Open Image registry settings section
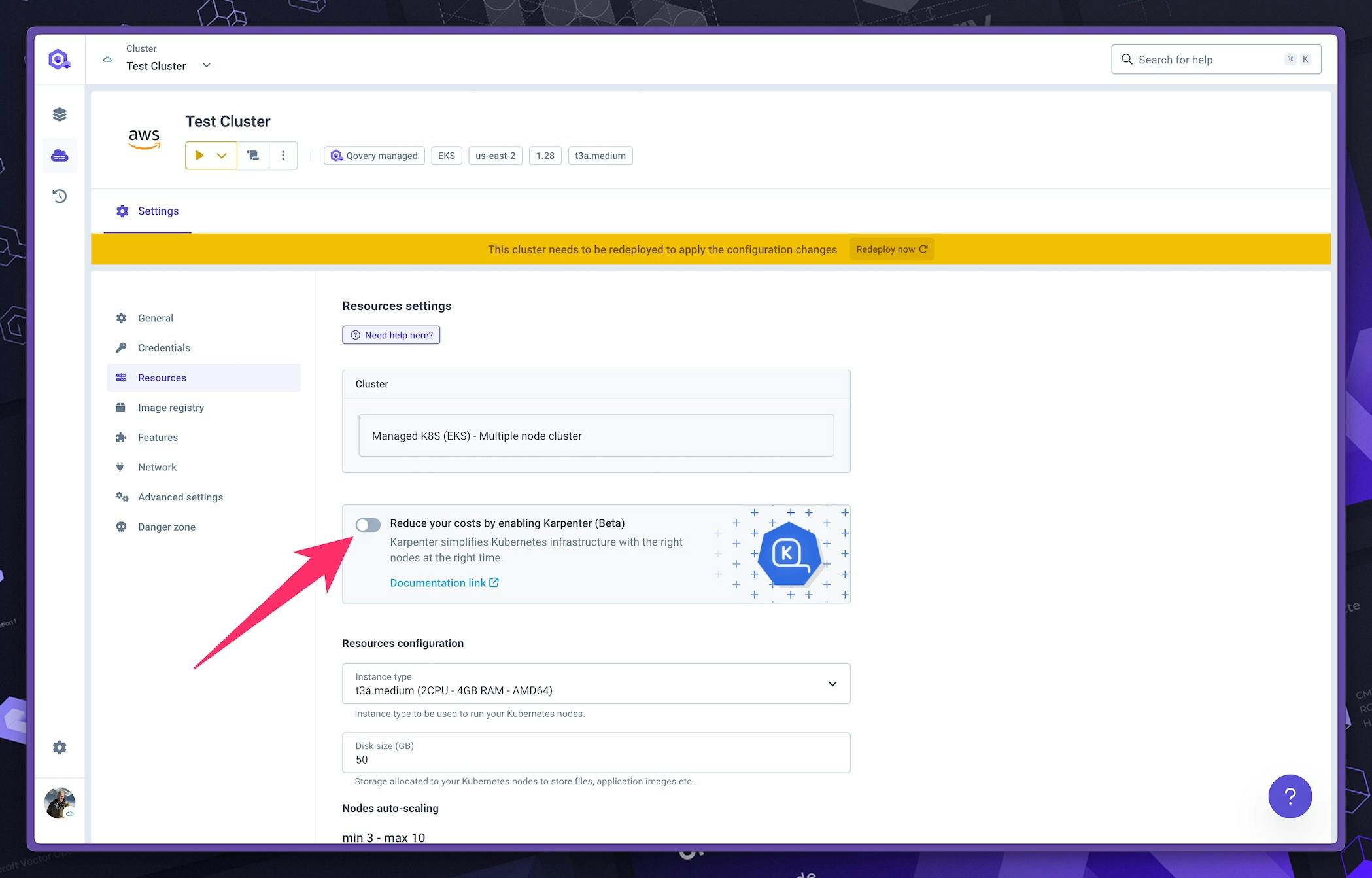This screenshot has width=1372, height=878. [203, 408]
